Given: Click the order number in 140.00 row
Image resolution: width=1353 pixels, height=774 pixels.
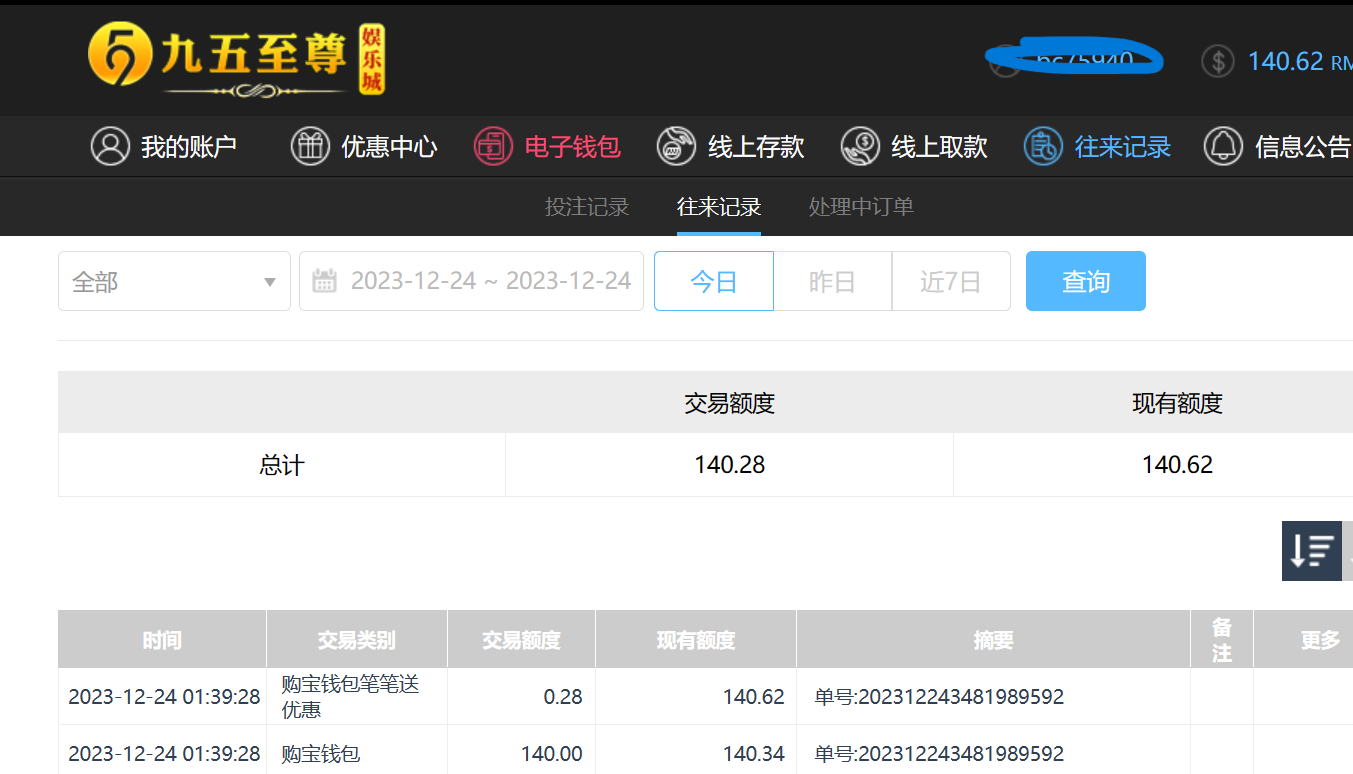Looking at the screenshot, I should click(939, 754).
